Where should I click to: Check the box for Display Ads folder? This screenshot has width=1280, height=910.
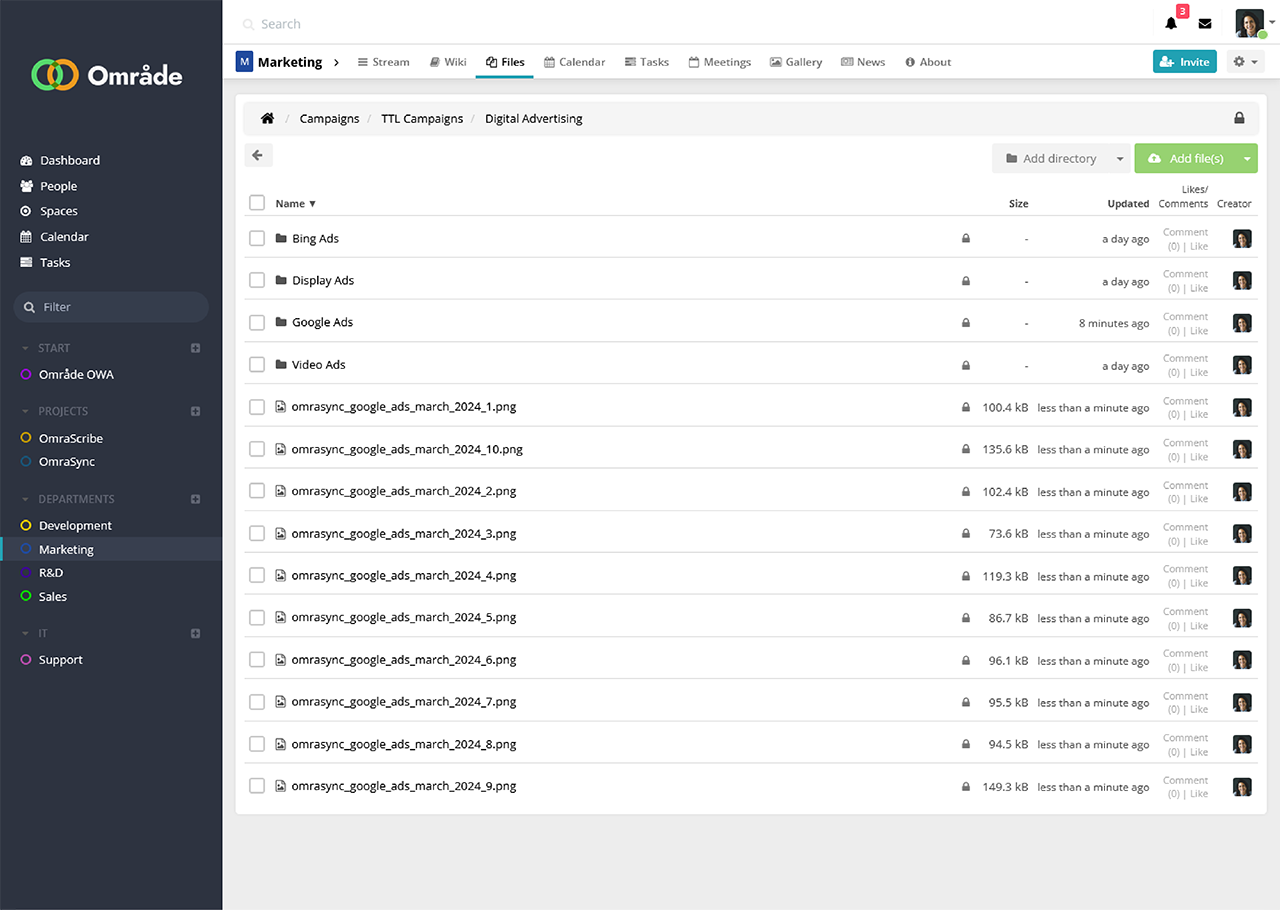point(257,280)
